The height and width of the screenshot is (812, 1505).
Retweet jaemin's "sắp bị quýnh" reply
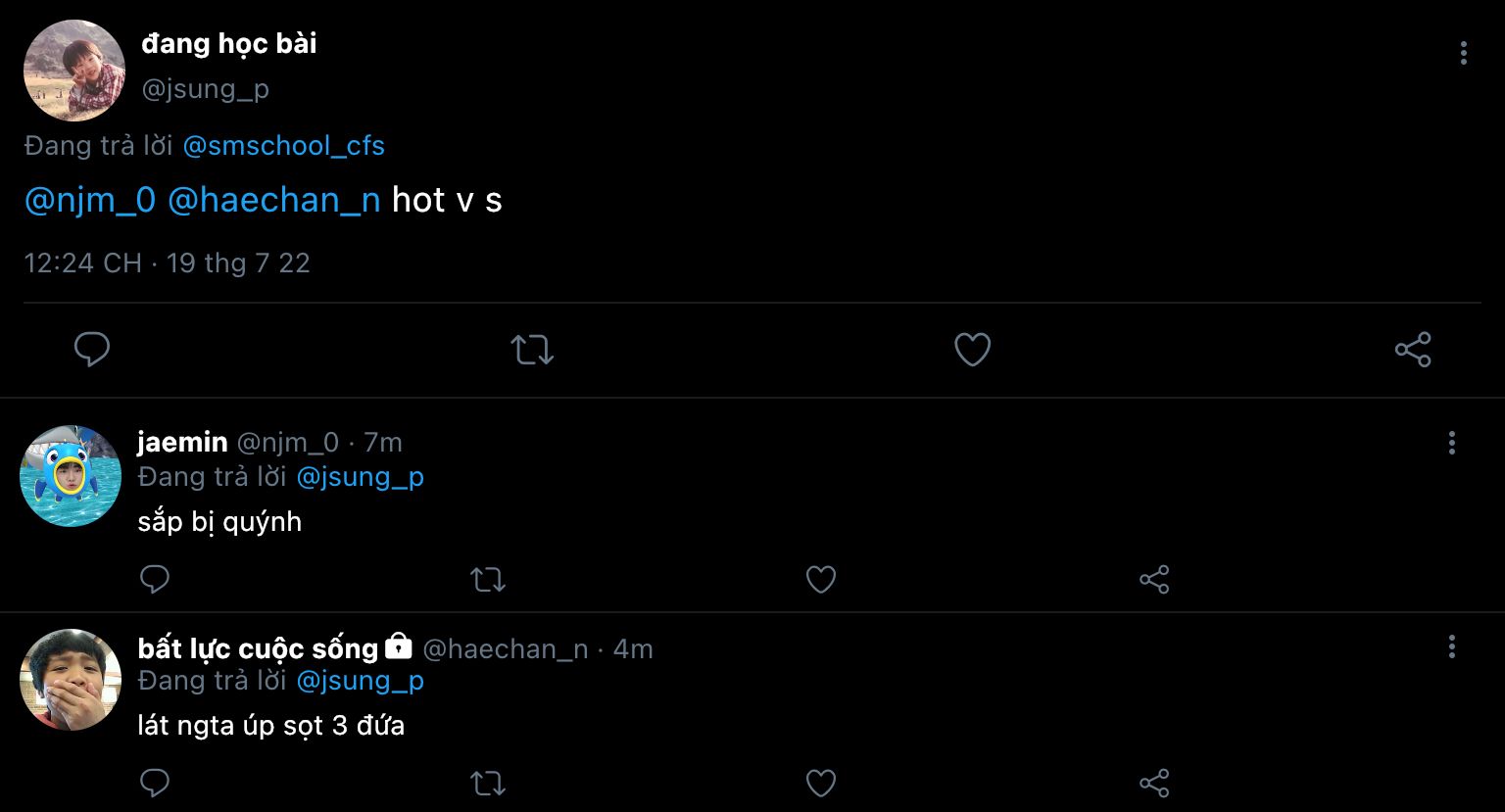[488, 580]
